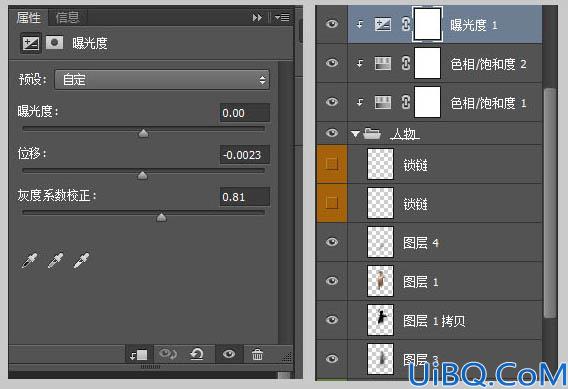Click the exposure adjustment icon in Properties
568x389 pixels.
coord(31,43)
